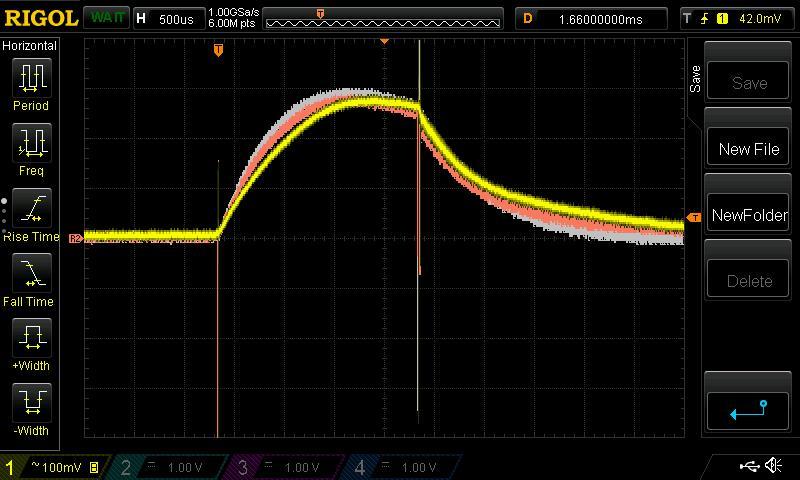Screen dimensions: 800x480
Task: Click the waveform memory position bar
Action: point(384,18)
